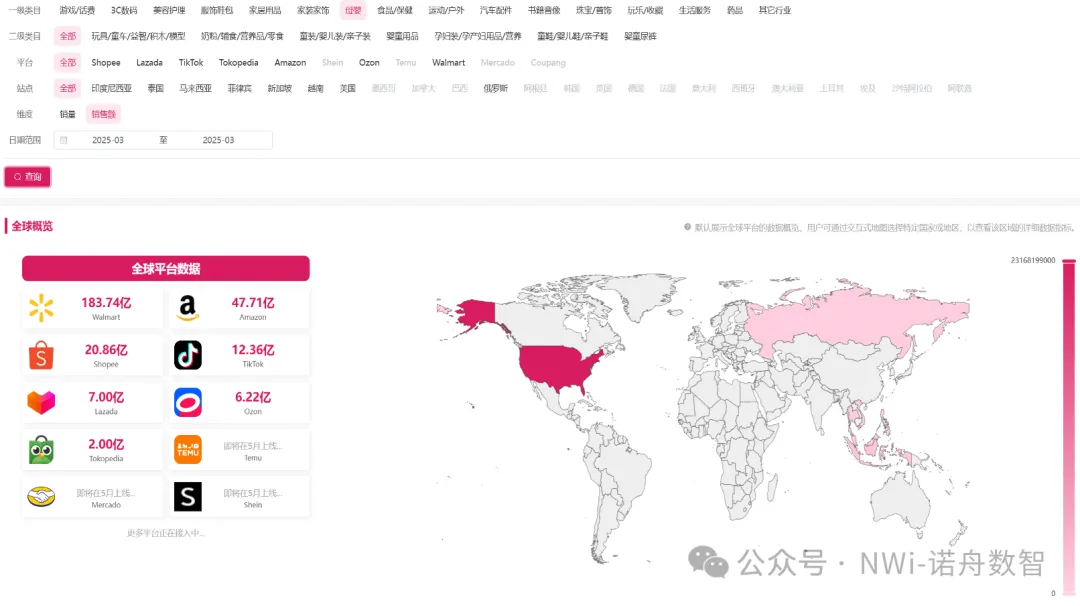Click the Walmart logo icon
Screen dimensions: 1080x606
41,308
